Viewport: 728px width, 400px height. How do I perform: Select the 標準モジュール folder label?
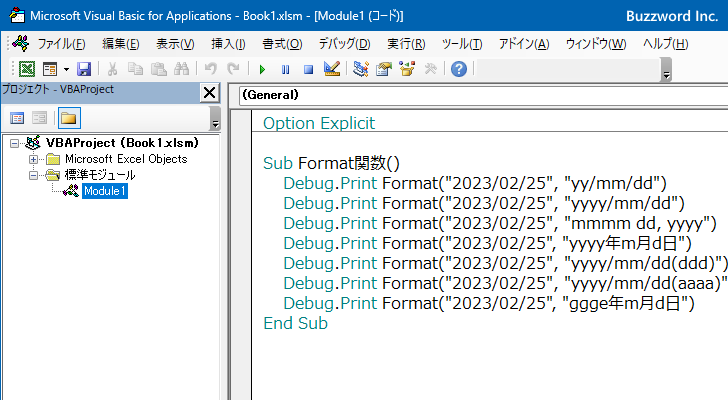pos(100,175)
